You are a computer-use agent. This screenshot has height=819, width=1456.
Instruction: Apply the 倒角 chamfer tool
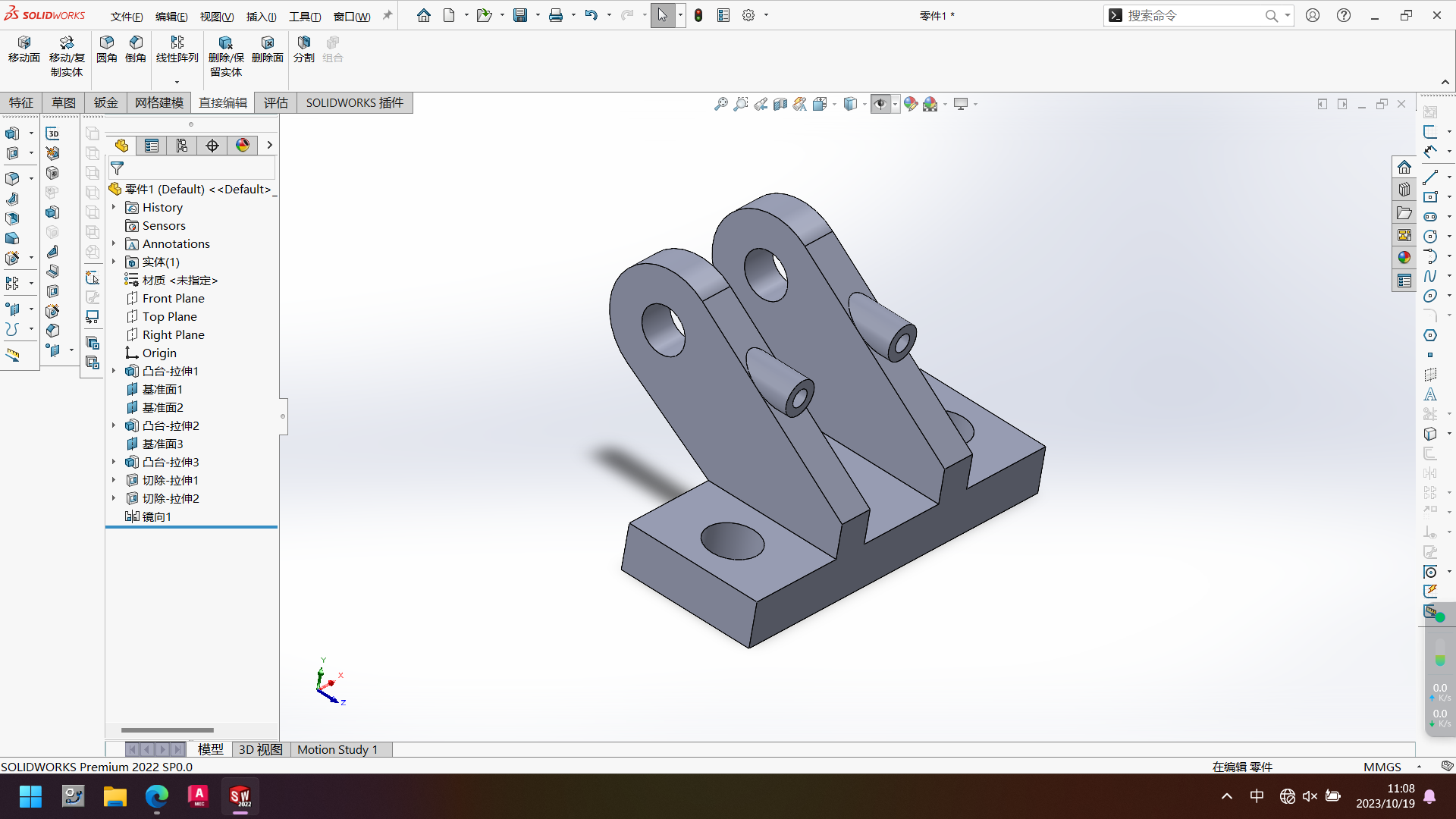pyautogui.click(x=136, y=49)
